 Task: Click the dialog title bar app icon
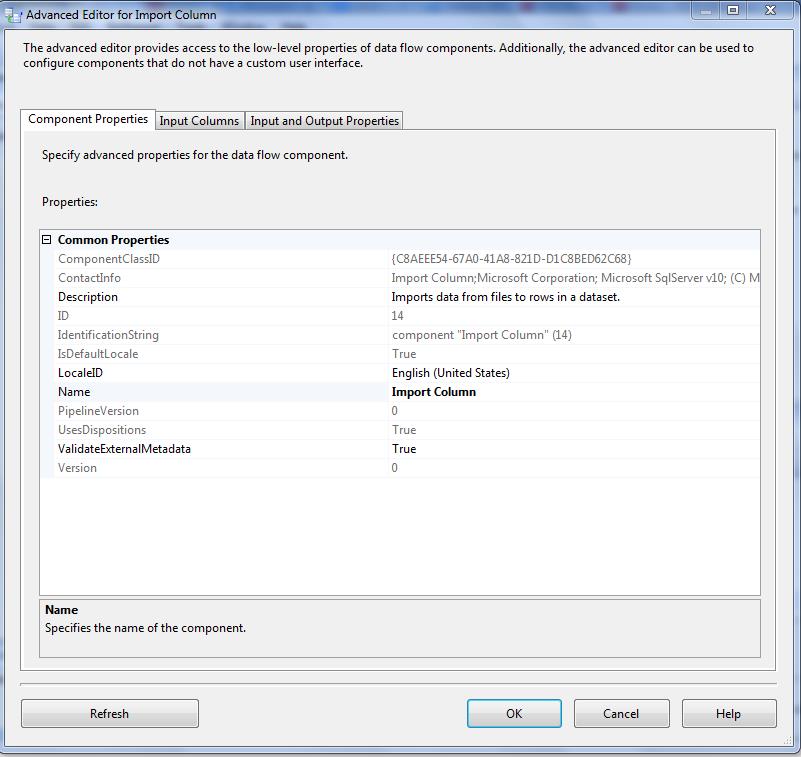coord(13,15)
